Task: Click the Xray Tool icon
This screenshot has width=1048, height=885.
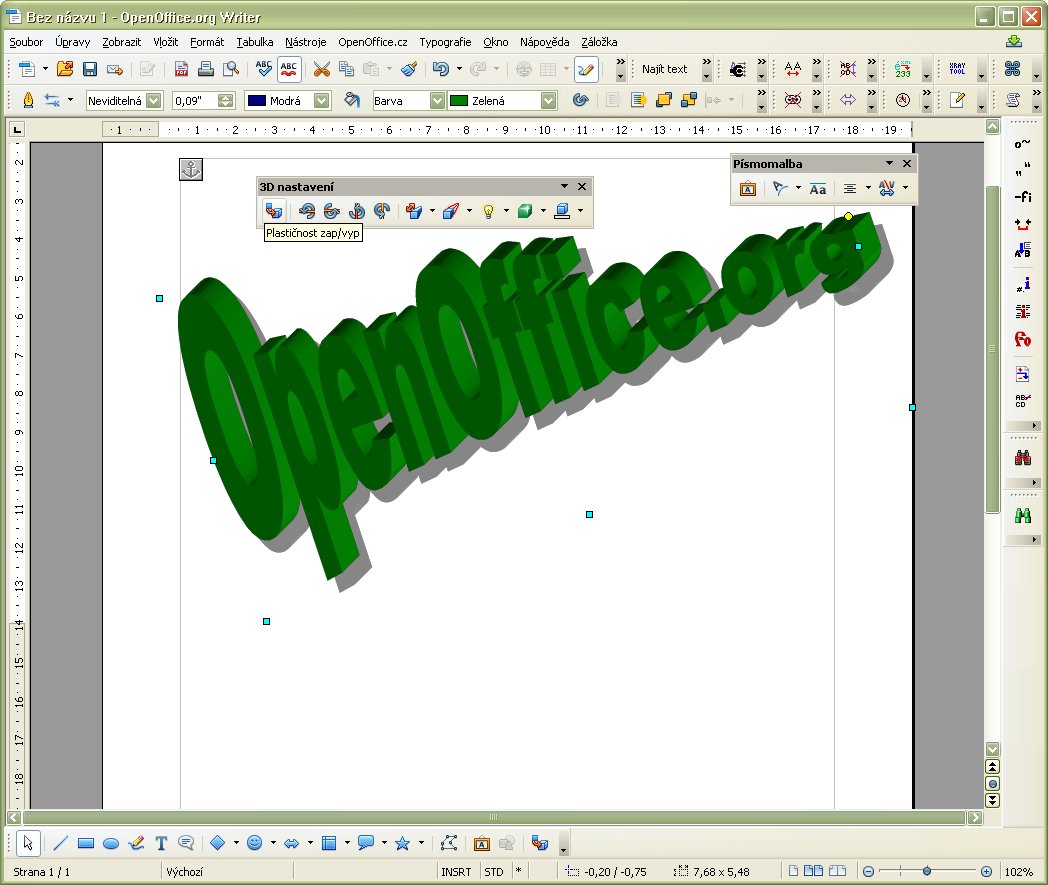Action: point(957,68)
